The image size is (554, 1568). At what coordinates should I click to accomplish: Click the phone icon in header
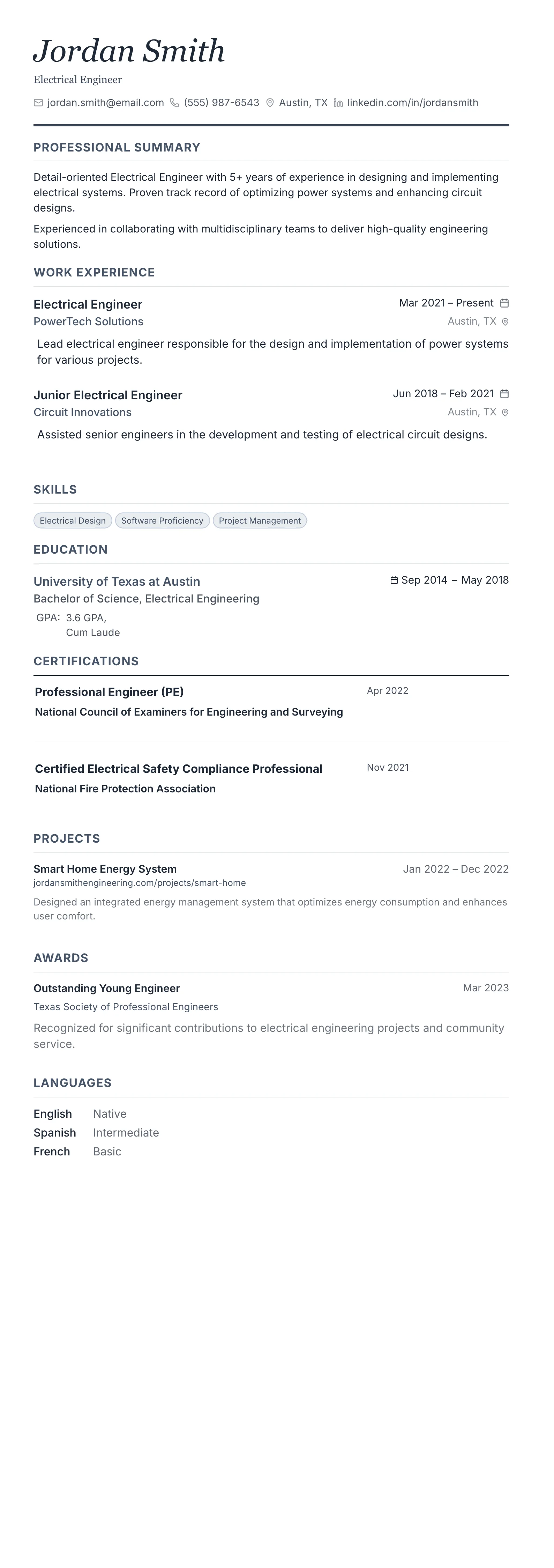174,103
